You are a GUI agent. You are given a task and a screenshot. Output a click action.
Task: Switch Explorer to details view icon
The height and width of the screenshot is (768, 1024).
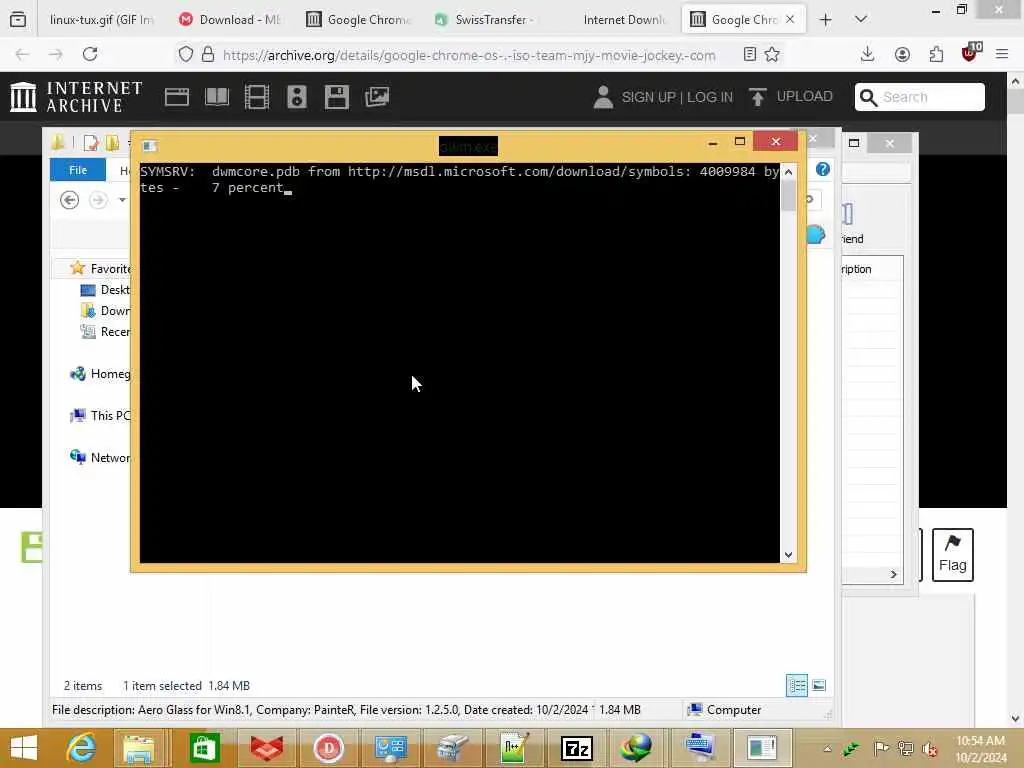point(797,685)
